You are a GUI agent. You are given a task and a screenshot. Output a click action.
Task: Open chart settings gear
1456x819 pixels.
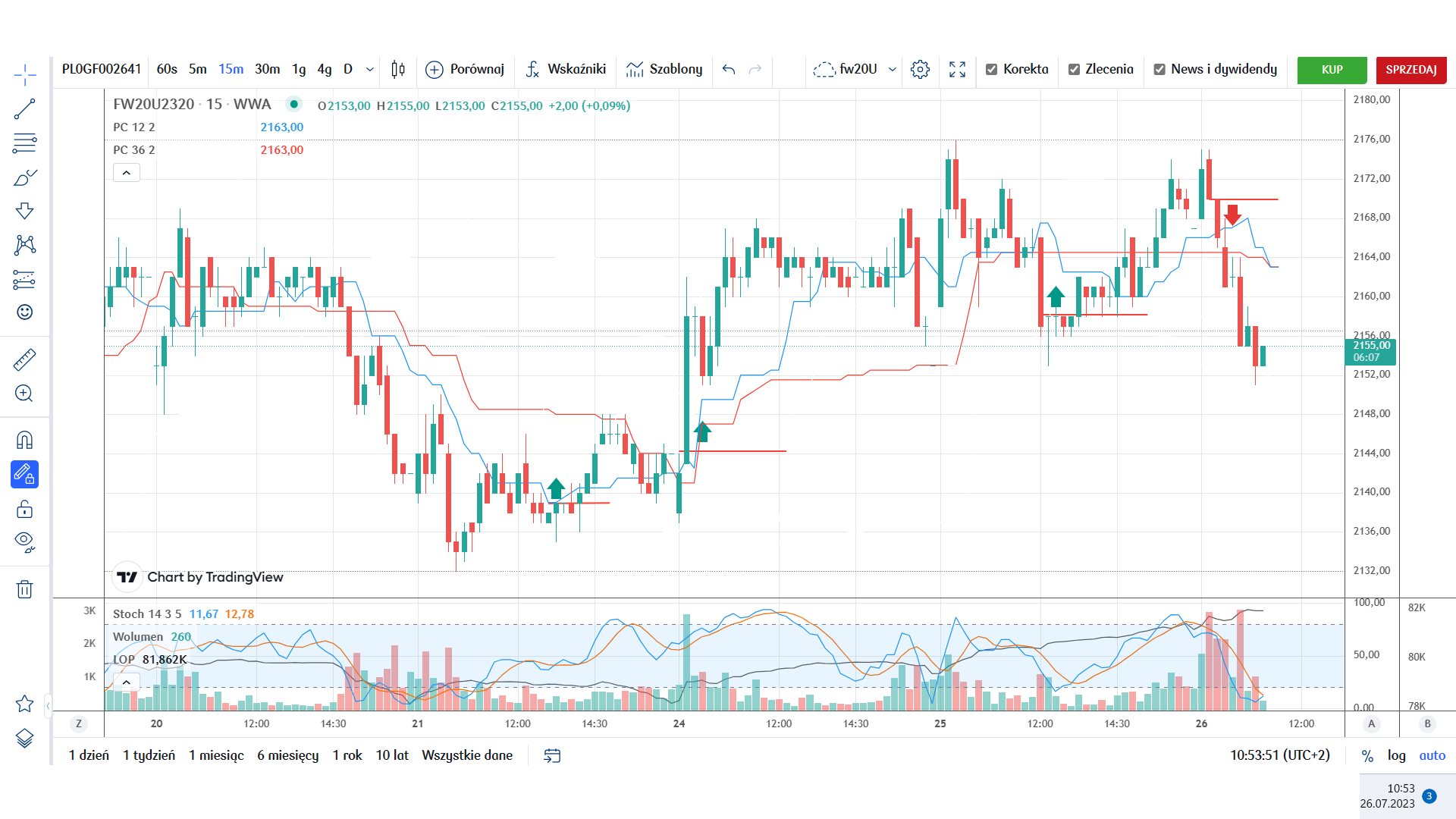(920, 70)
